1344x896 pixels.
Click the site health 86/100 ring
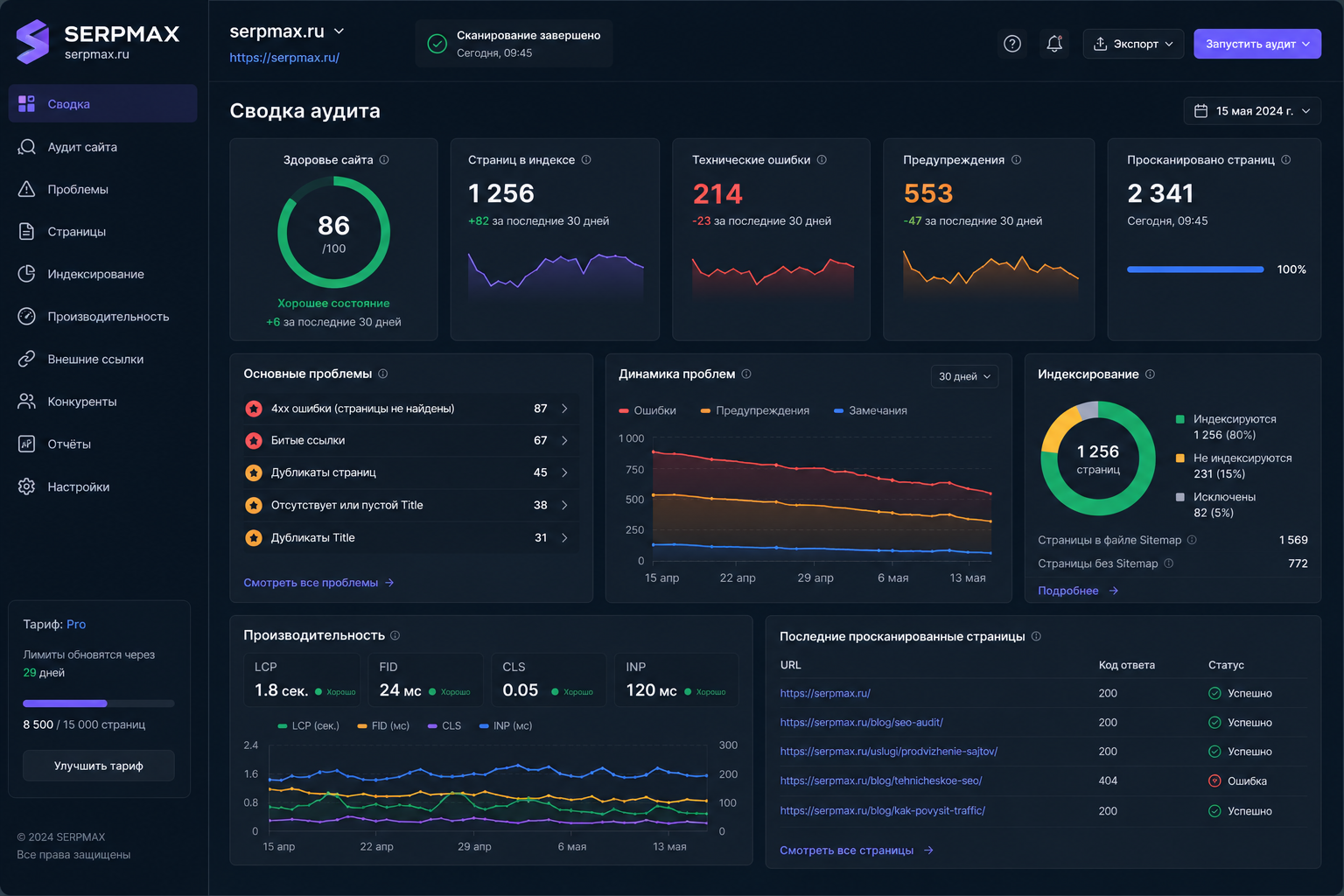pos(333,233)
